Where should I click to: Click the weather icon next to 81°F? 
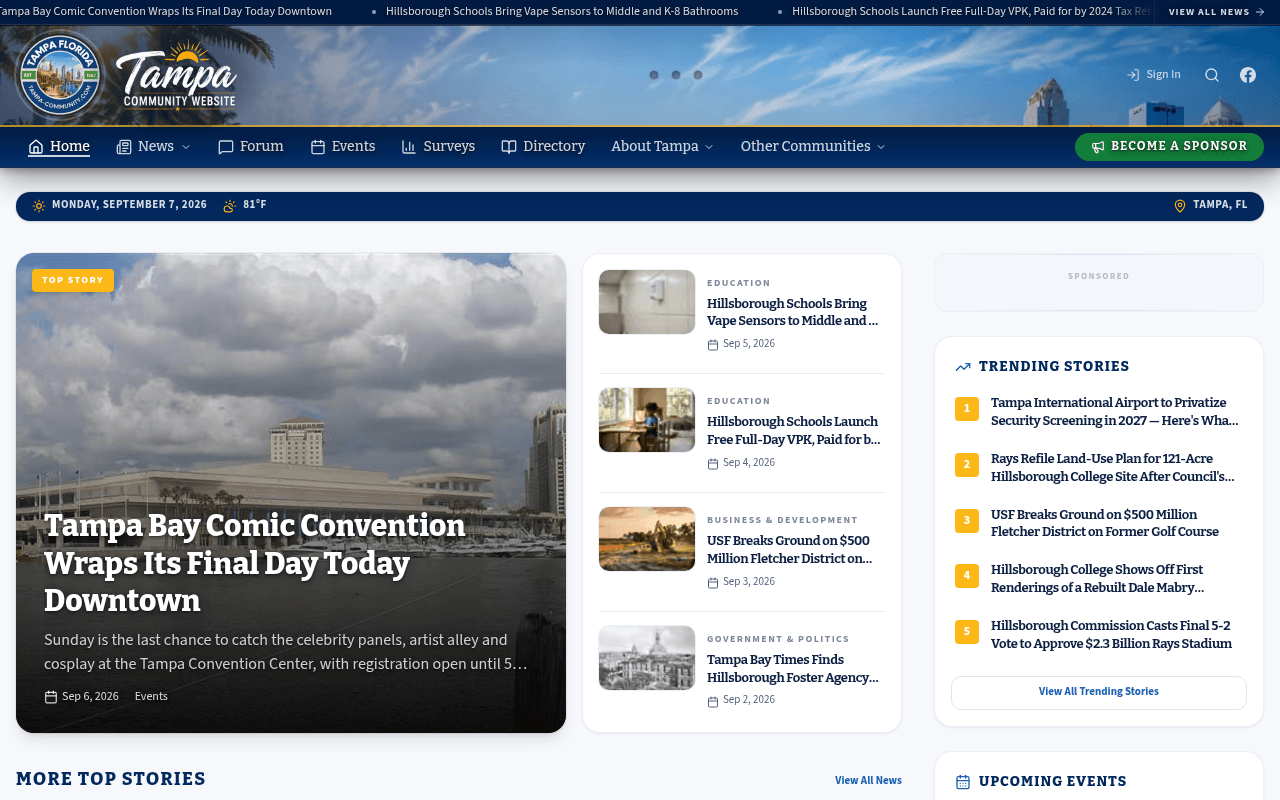[230, 206]
